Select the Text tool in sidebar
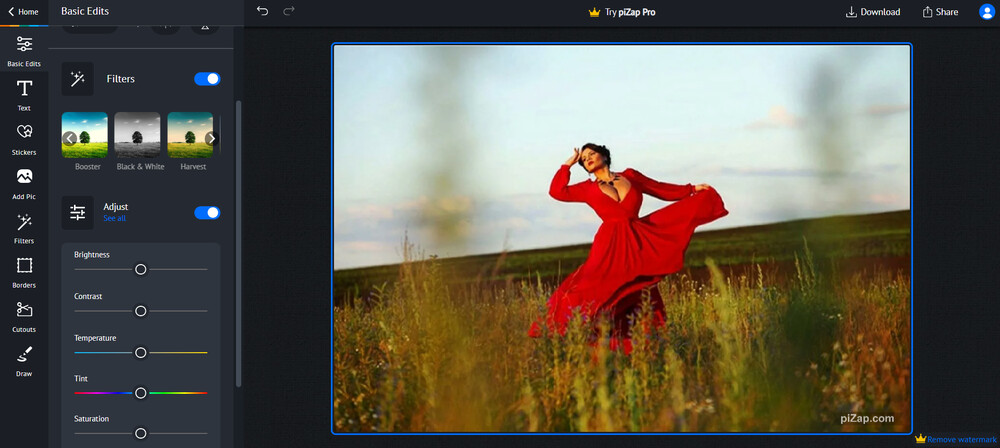 click(24, 96)
